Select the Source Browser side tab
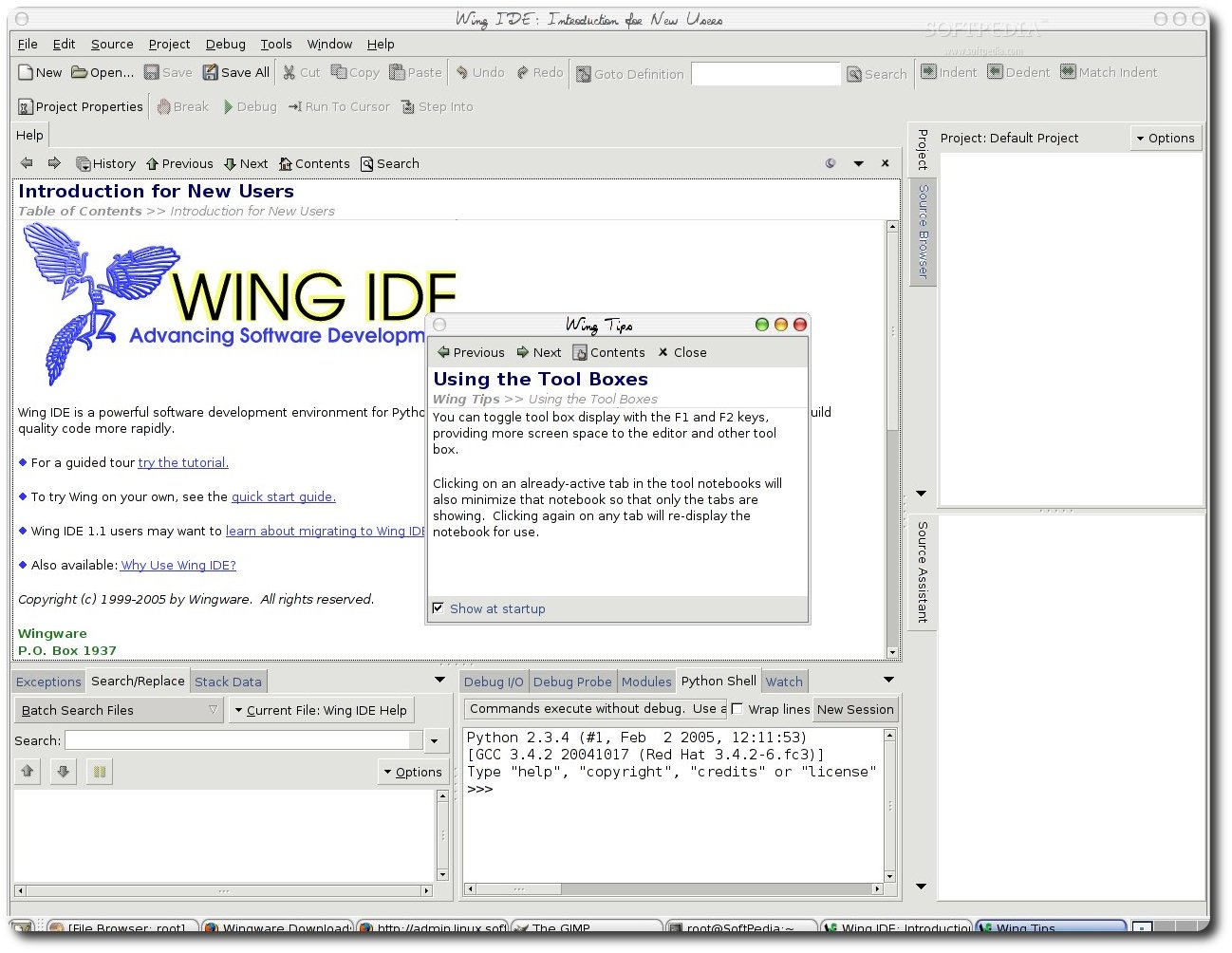Screen dimensions: 1232x953 tap(923, 231)
